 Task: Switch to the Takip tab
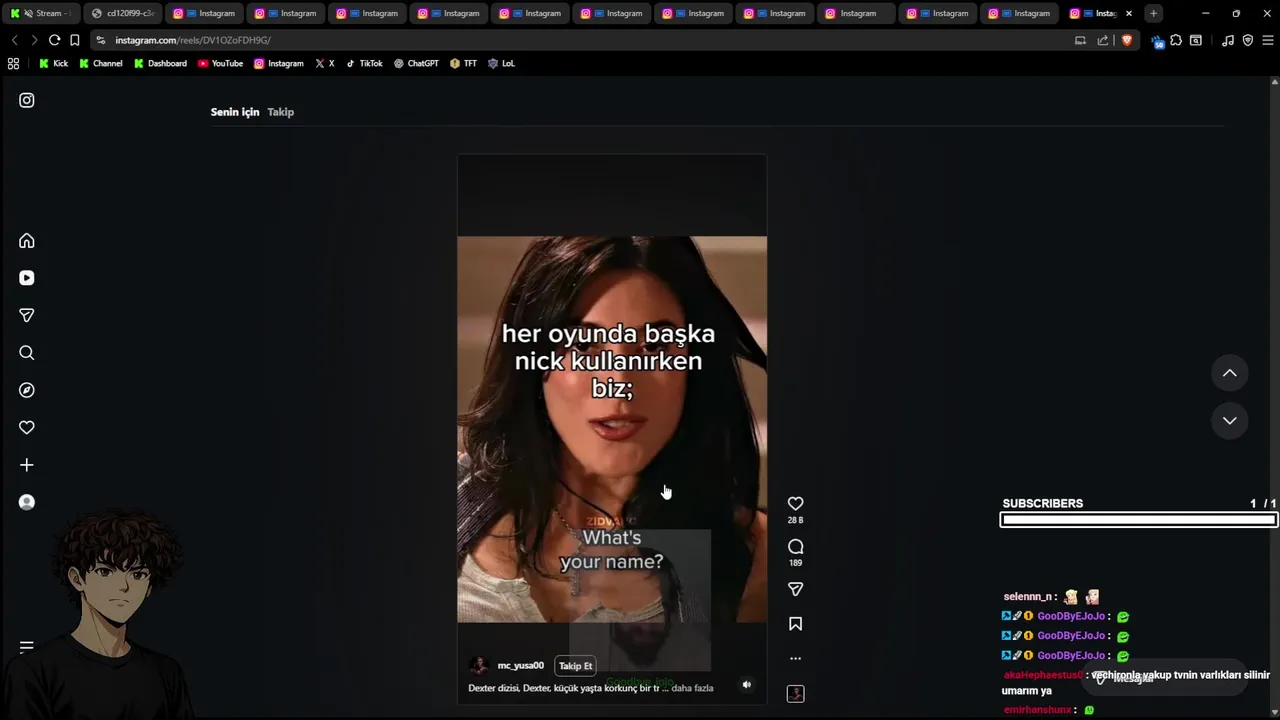[280, 112]
